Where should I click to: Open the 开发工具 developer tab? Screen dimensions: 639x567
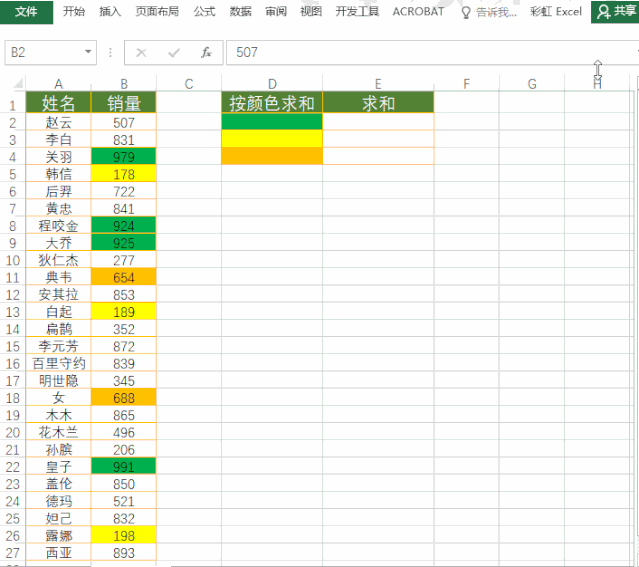357,11
